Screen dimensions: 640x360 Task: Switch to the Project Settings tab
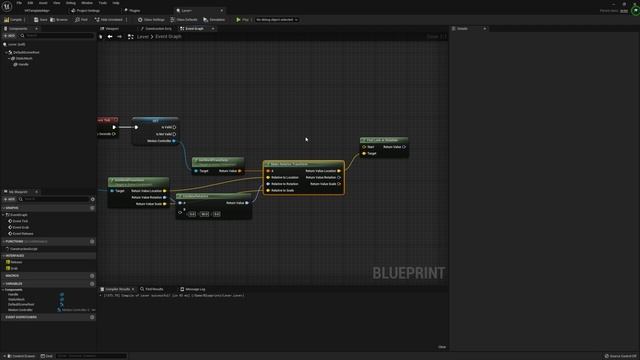point(86,11)
